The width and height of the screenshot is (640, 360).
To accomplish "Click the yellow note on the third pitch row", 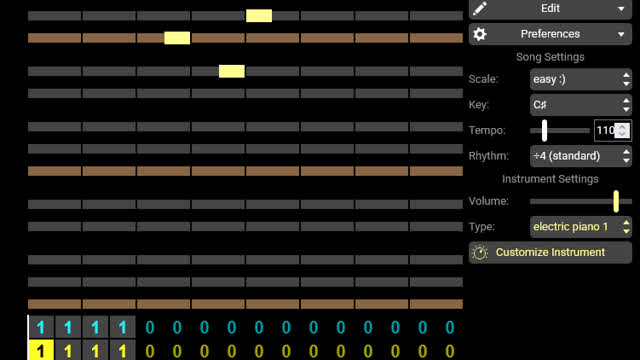I will pyautogui.click(x=231, y=71).
